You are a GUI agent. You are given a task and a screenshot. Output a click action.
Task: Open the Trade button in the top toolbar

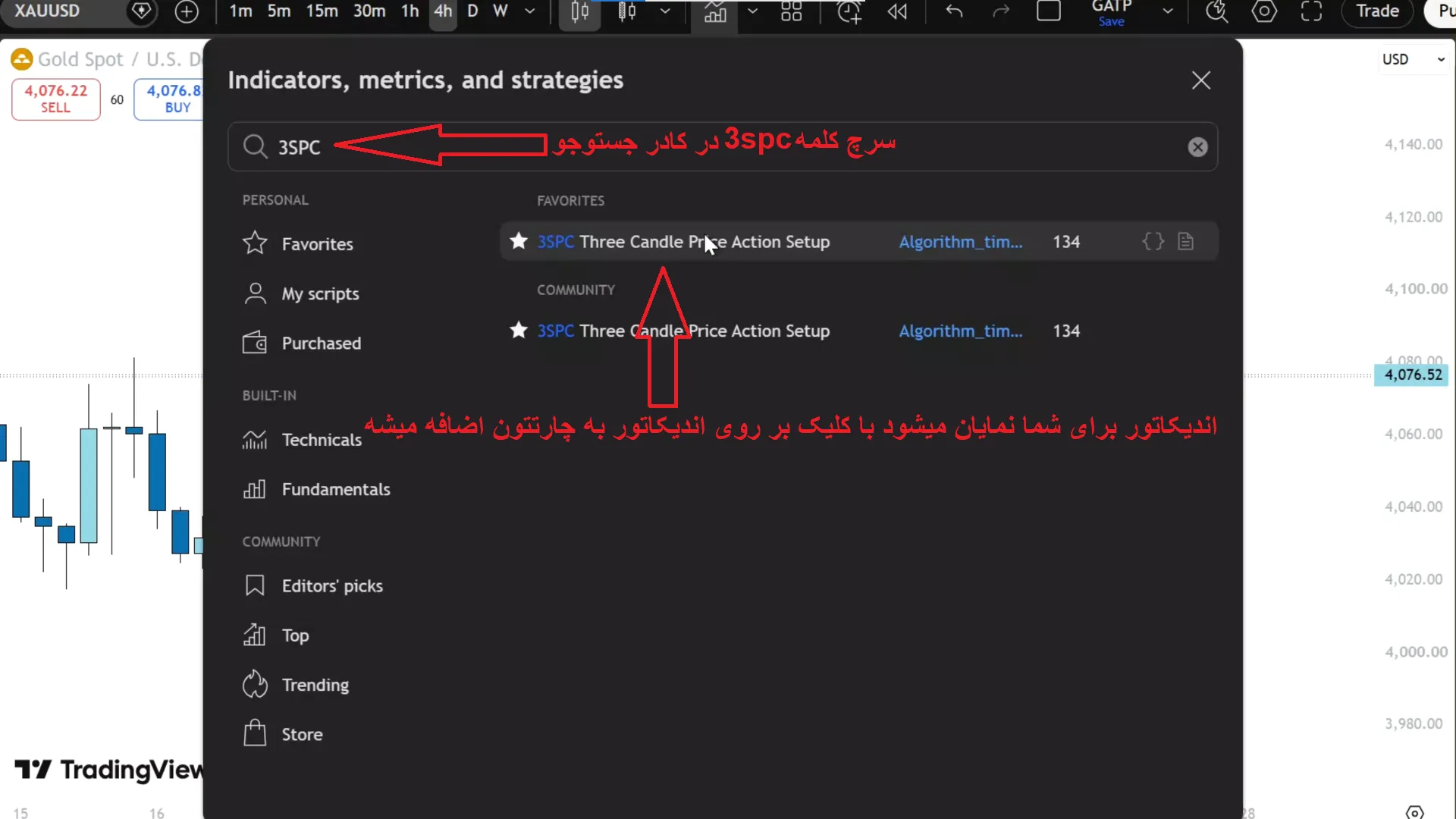(1377, 11)
